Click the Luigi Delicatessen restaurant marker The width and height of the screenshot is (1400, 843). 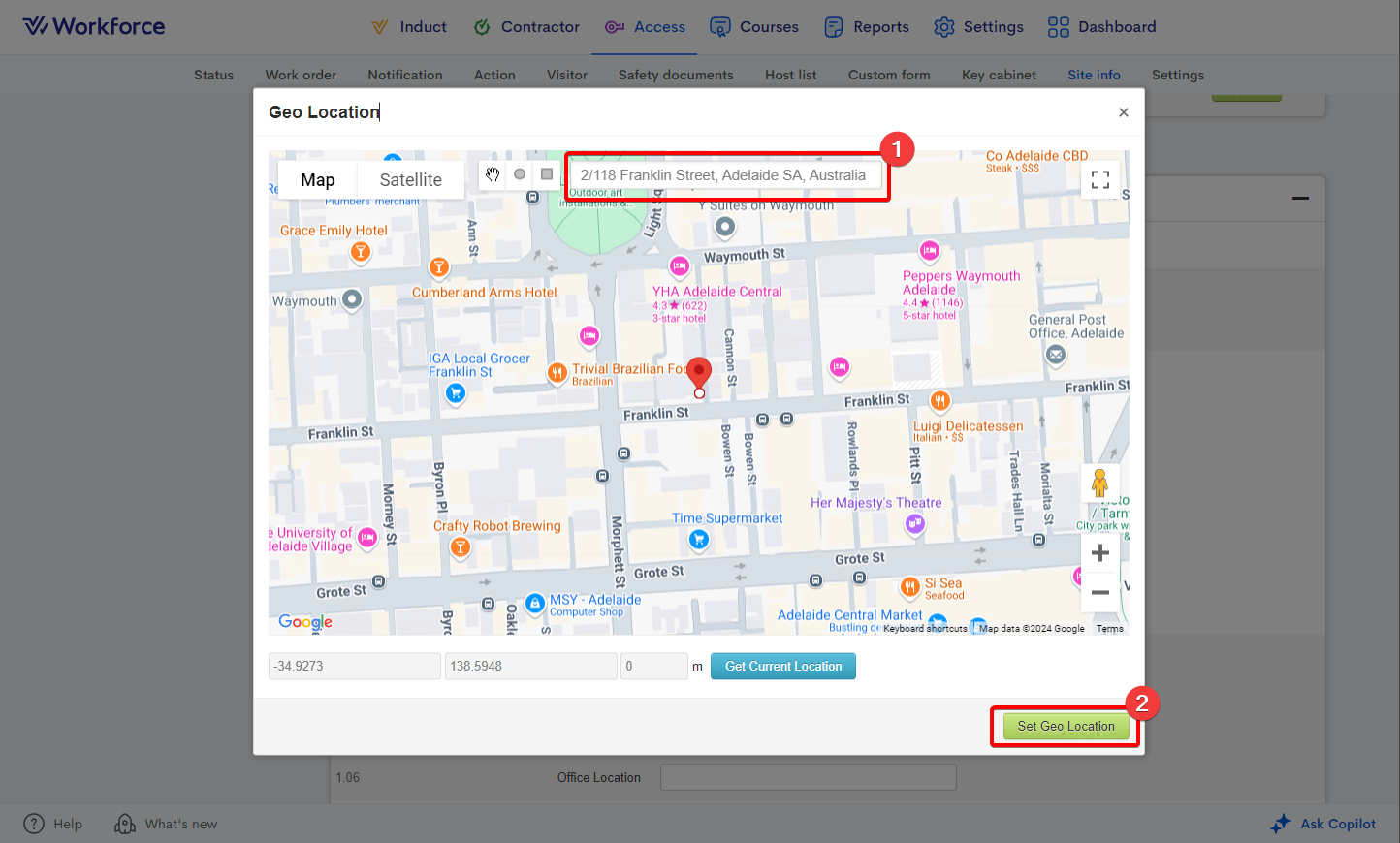[939, 400]
